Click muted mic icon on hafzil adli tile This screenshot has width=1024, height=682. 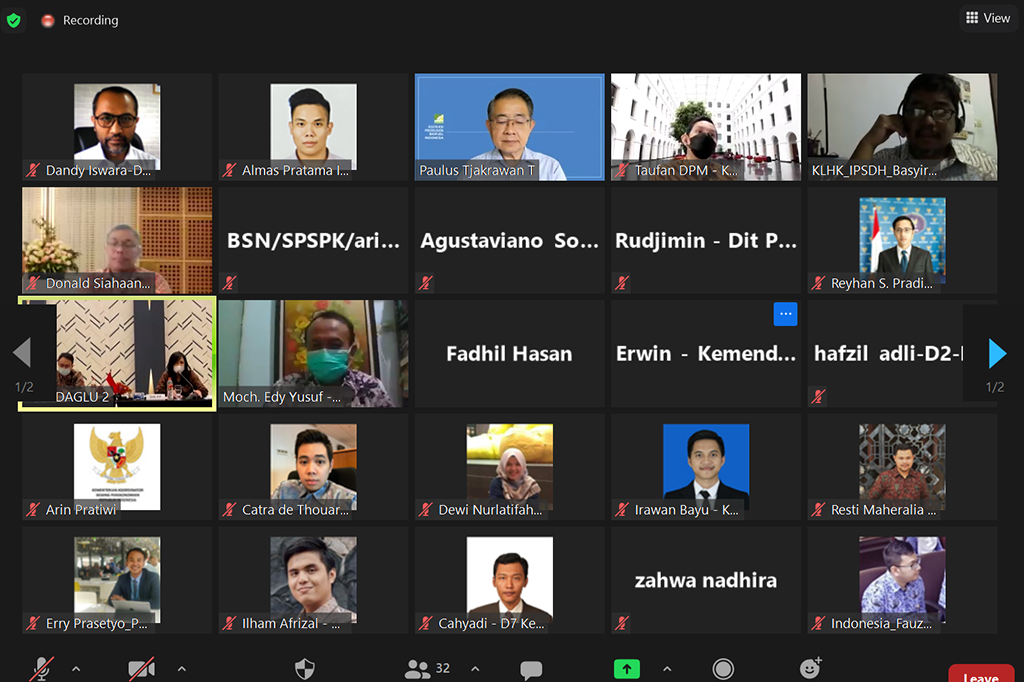[x=818, y=396]
